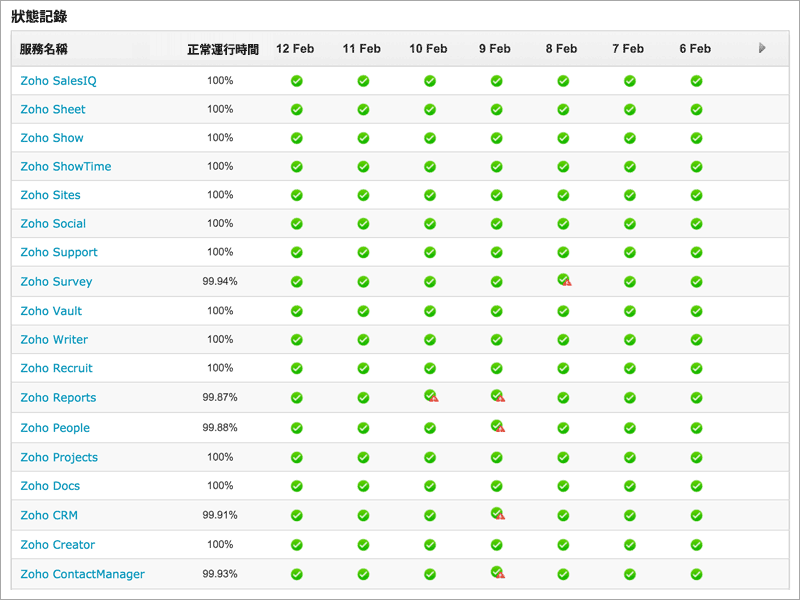The width and height of the screenshot is (800, 600).
Task: Click Zoho Docs green check for 9 Feb
Action: pos(496,486)
